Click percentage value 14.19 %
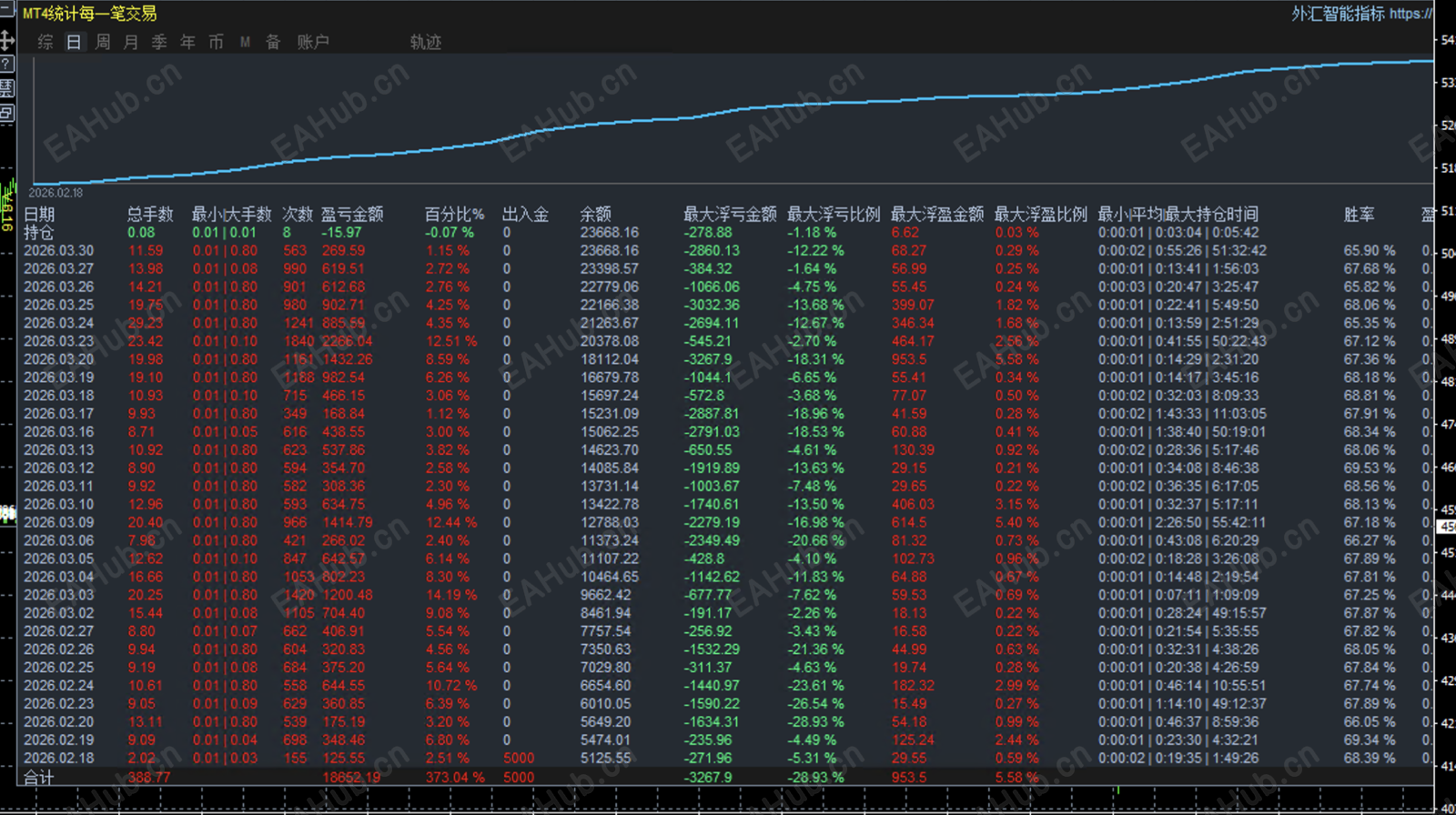Viewport: 1456px width, 815px height. [x=451, y=595]
